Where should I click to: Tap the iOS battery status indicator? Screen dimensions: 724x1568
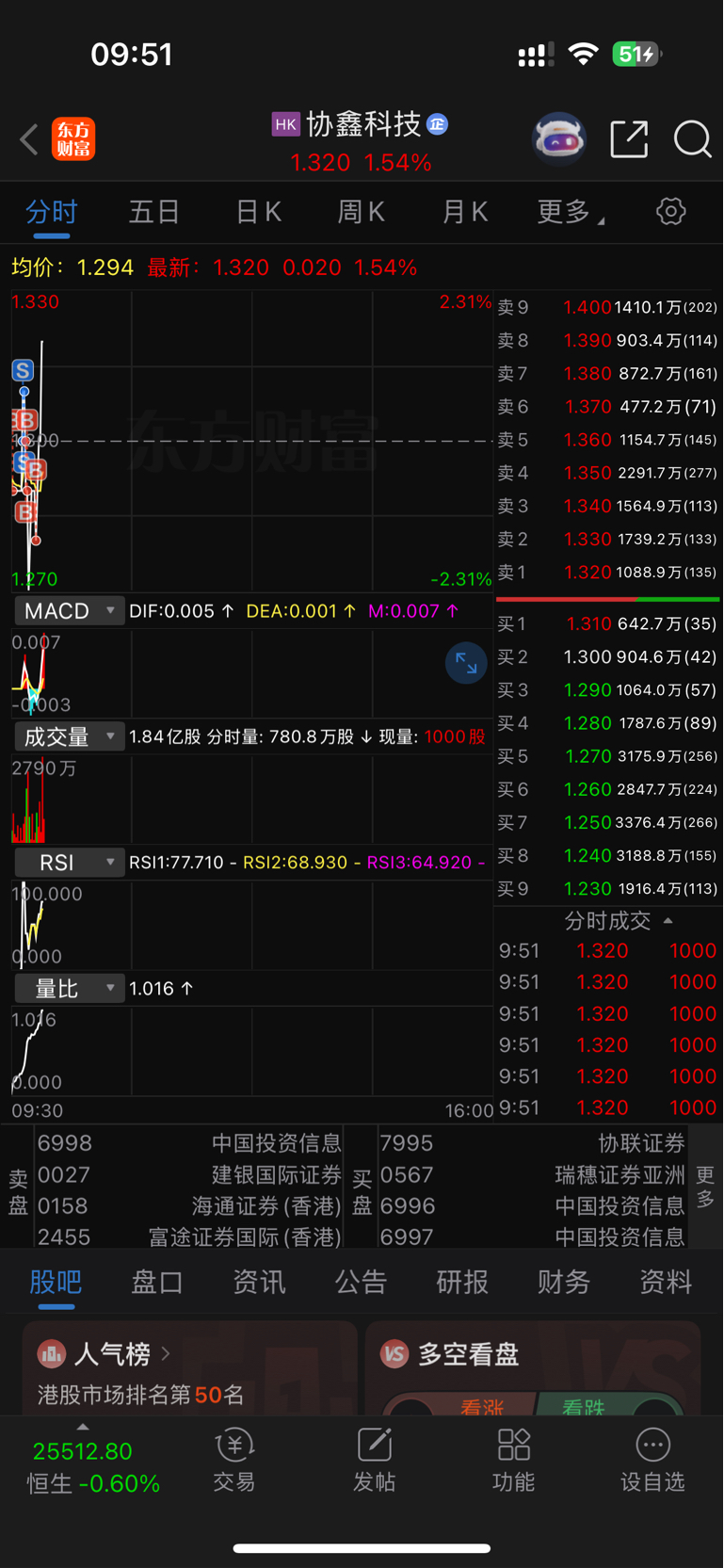coord(637,55)
